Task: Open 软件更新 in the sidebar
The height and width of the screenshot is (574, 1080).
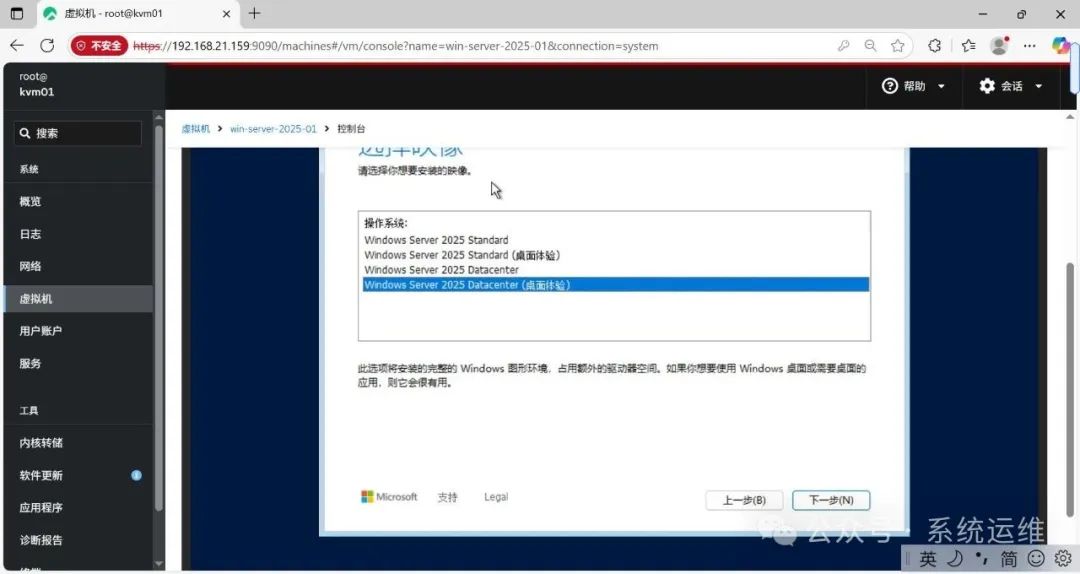Action: (x=78, y=475)
